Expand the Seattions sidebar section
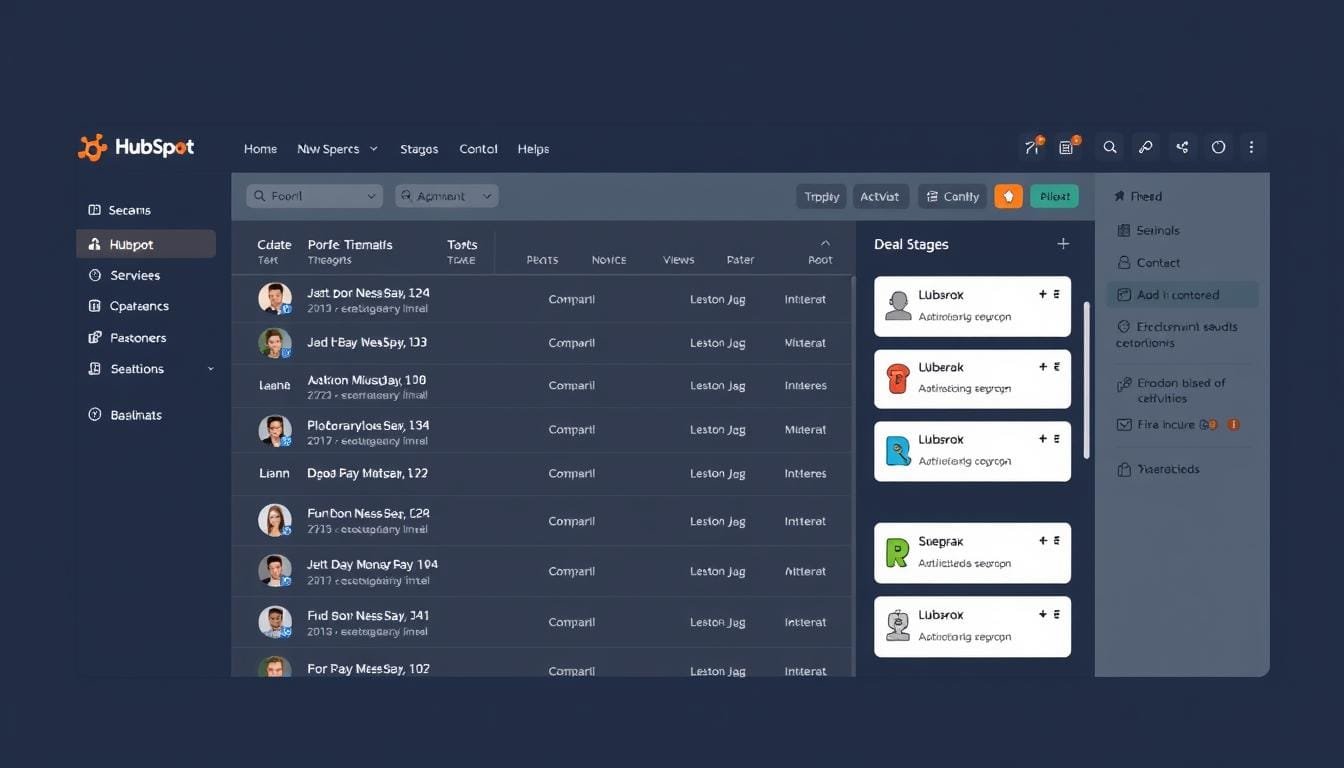This screenshot has width=1344, height=768. pyautogui.click(x=210, y=369)
